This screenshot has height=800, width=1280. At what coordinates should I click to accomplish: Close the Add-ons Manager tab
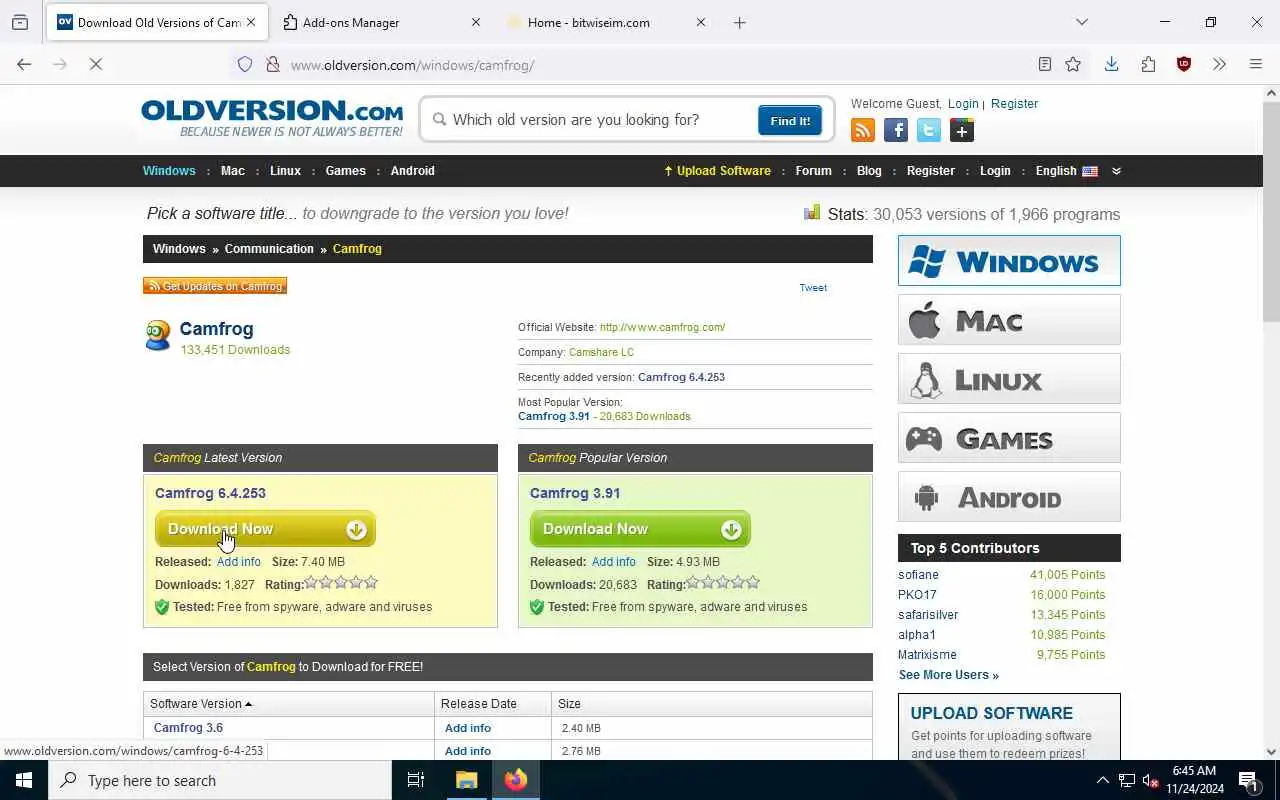[x=476, y=22]
